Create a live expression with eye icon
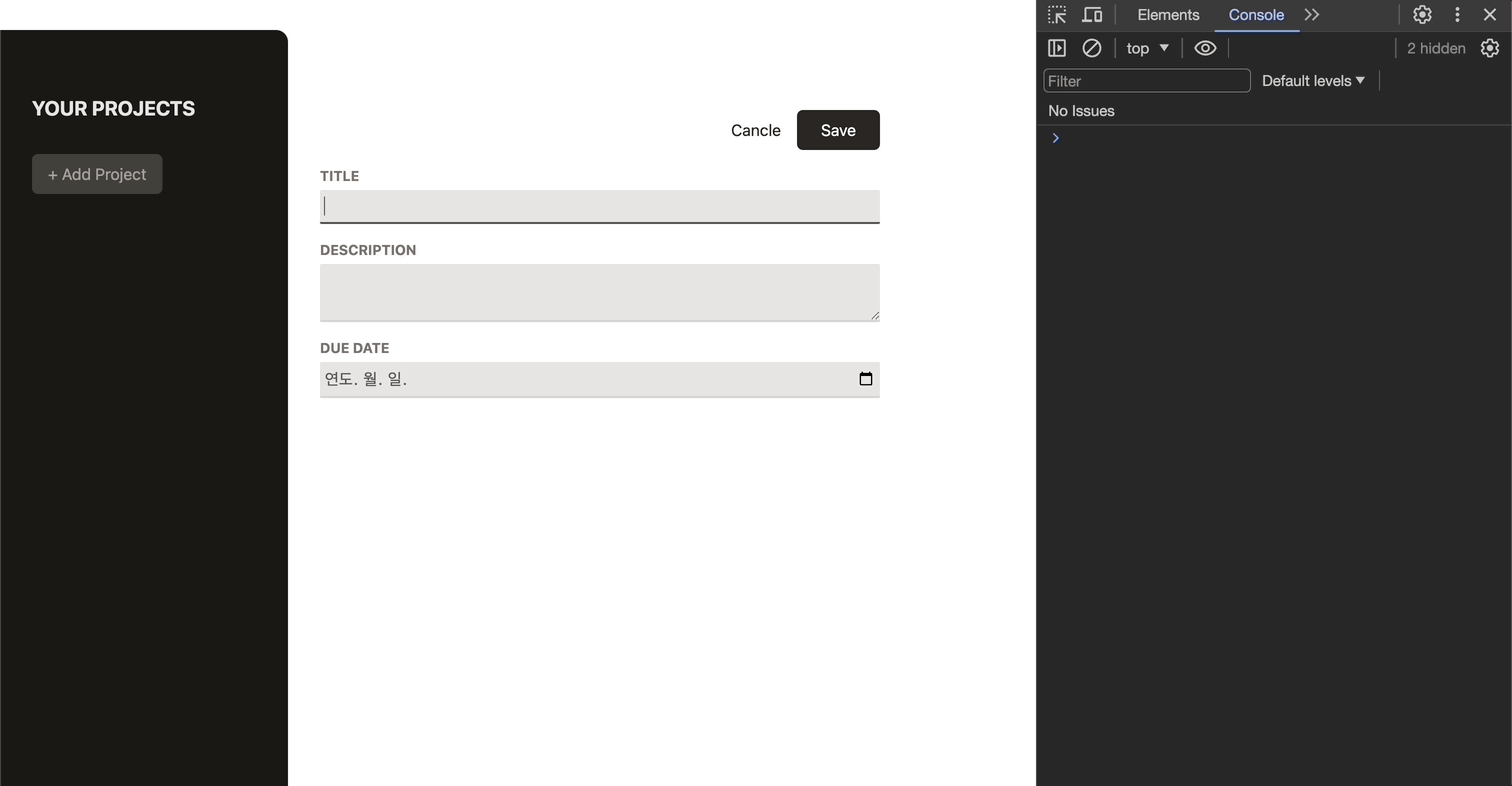Image resolution: width=1512 pixels, height=786 pixels. click(x=1205, y=48)
